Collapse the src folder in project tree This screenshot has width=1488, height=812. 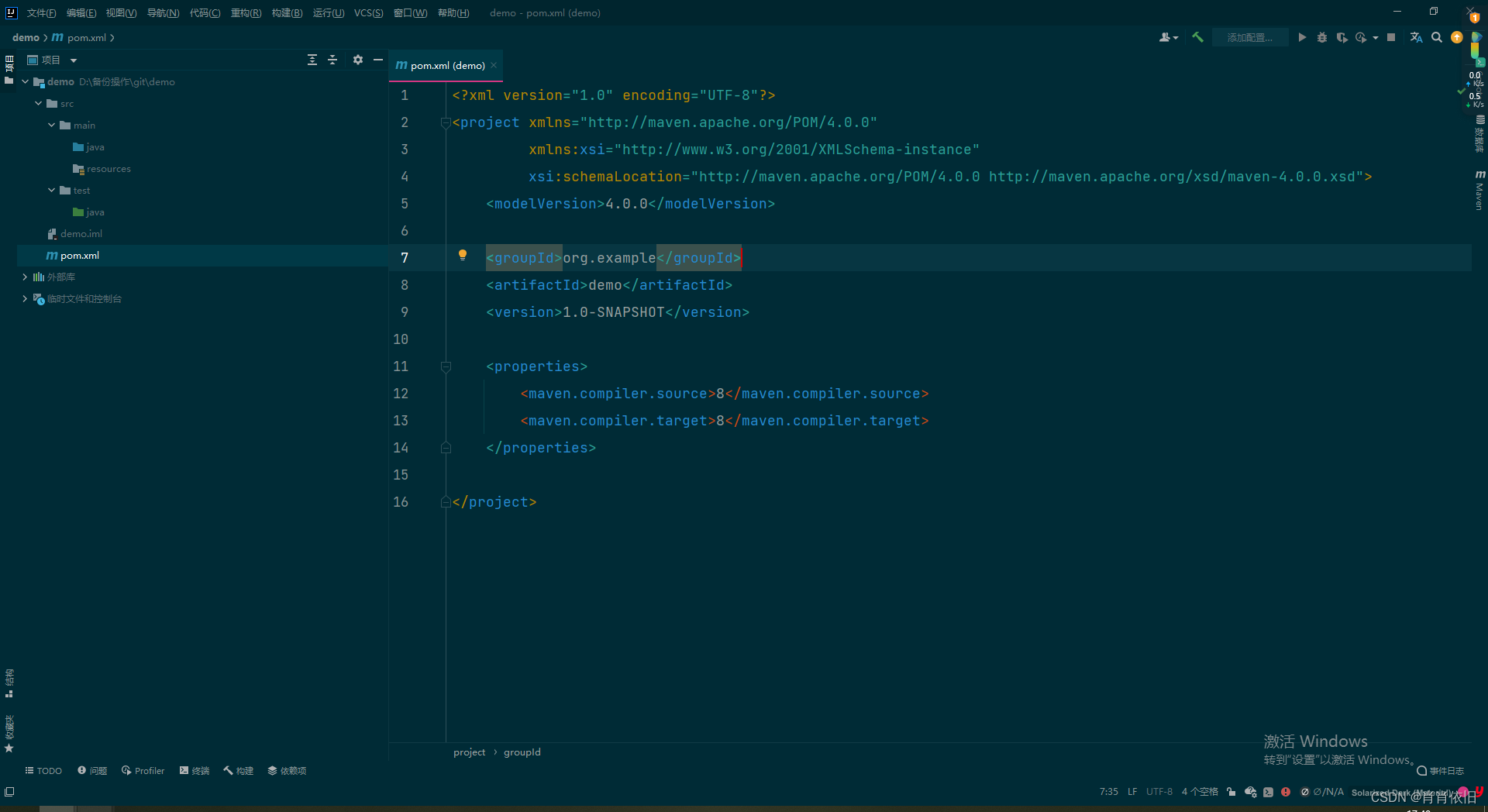tap(37, 103)
